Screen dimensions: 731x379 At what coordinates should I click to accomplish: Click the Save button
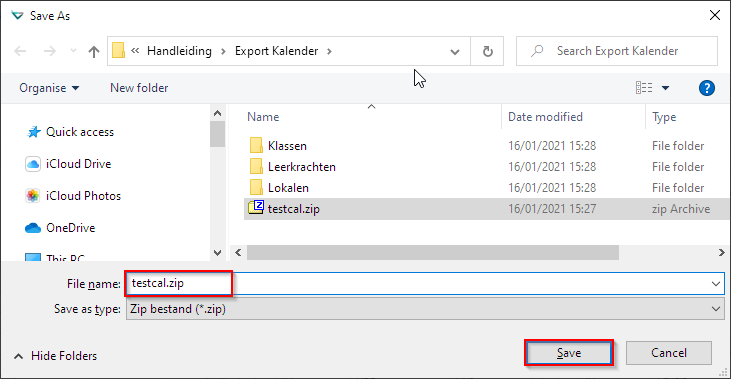point(569,353)
